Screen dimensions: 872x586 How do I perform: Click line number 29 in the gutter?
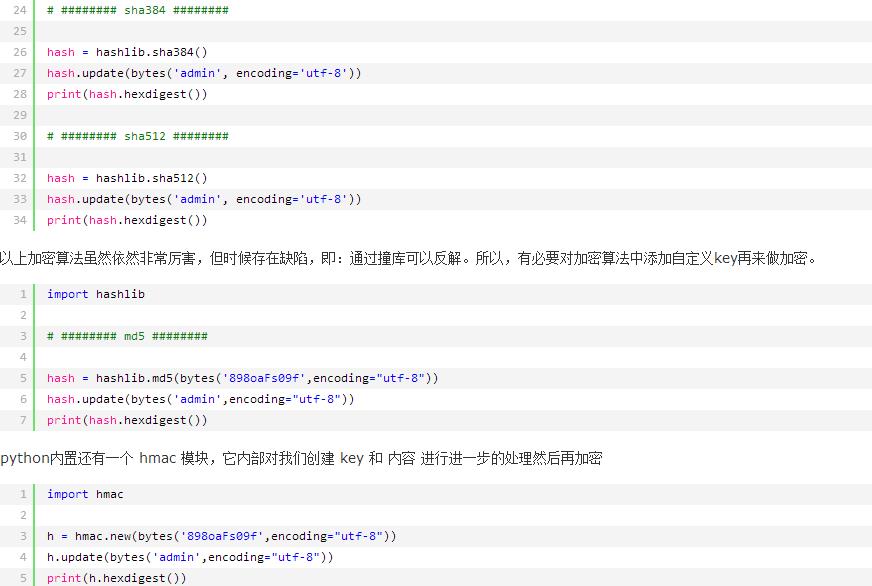[x=19, y=115]
